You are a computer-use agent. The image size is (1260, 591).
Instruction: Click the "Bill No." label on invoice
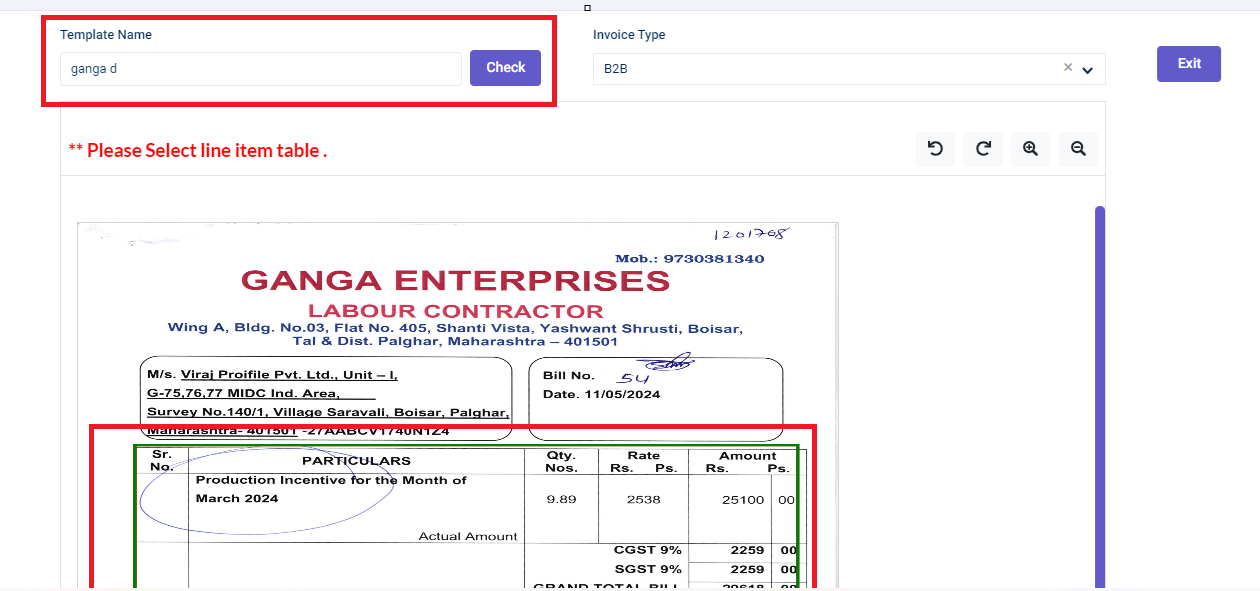click(569, 376)
